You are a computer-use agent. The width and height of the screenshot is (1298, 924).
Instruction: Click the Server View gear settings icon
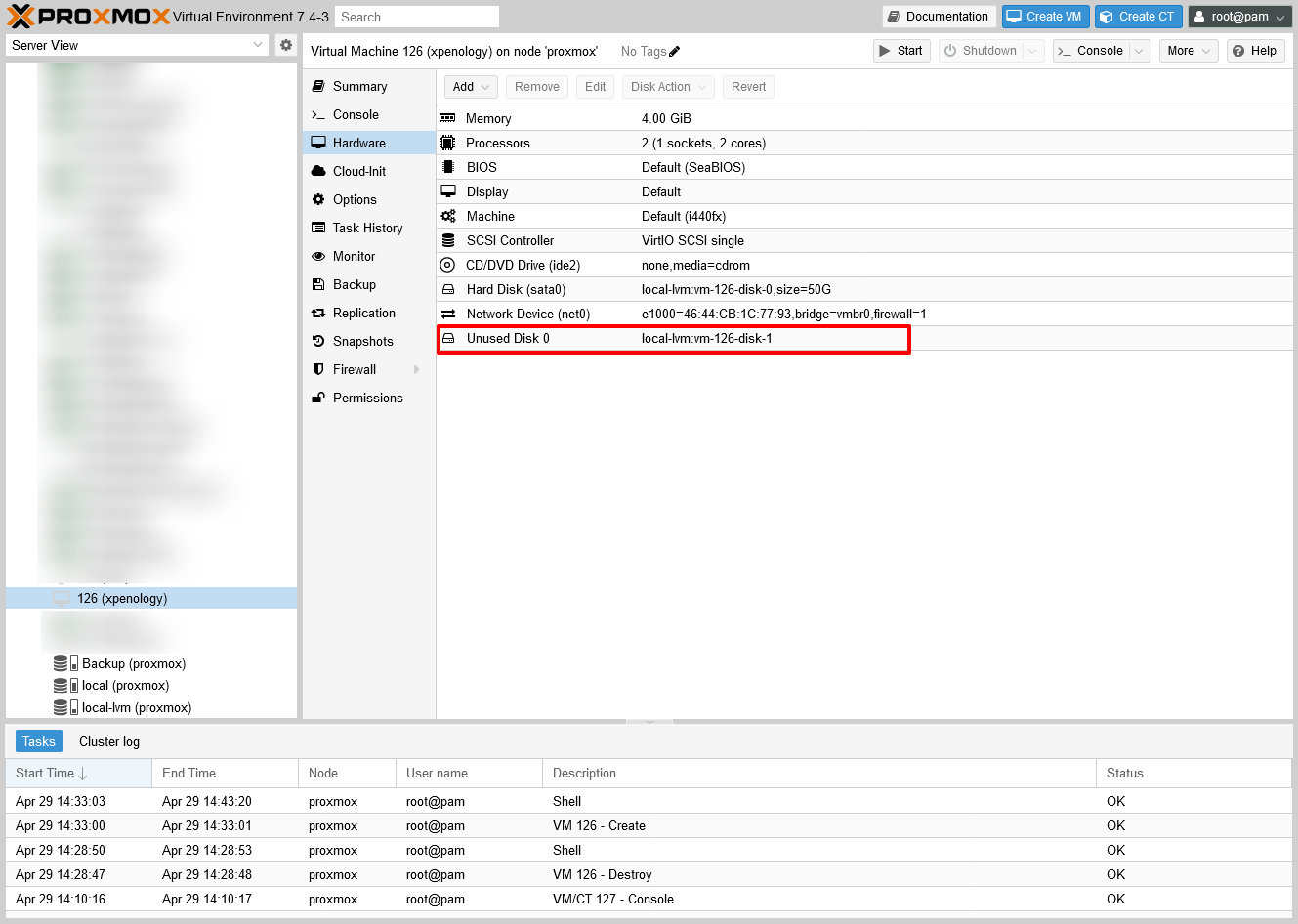click(x=285, y=45)
